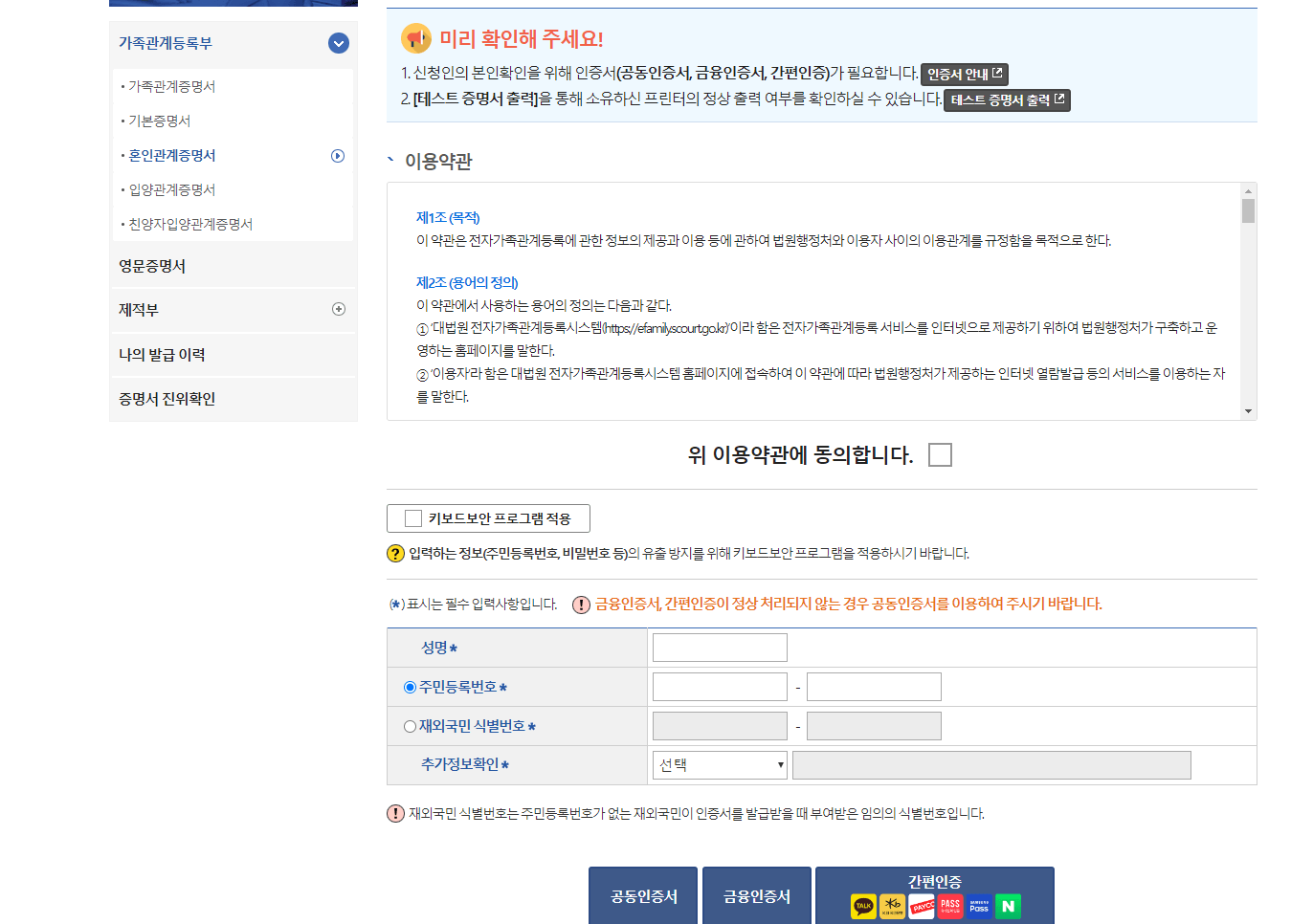Select the red PASS authentication icon
This screenshot has width=1313, height=924.
[950, 906]
